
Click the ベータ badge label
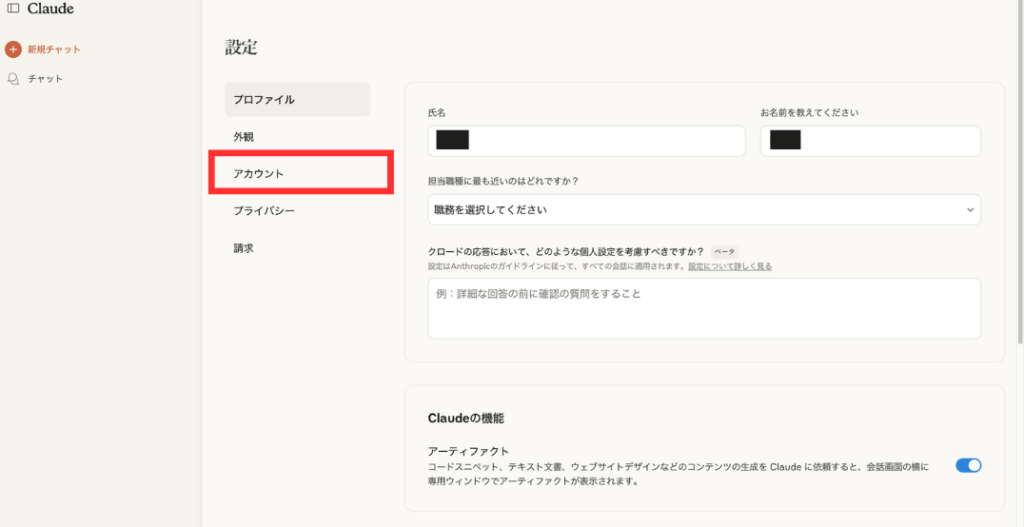[x=725, y=251]
